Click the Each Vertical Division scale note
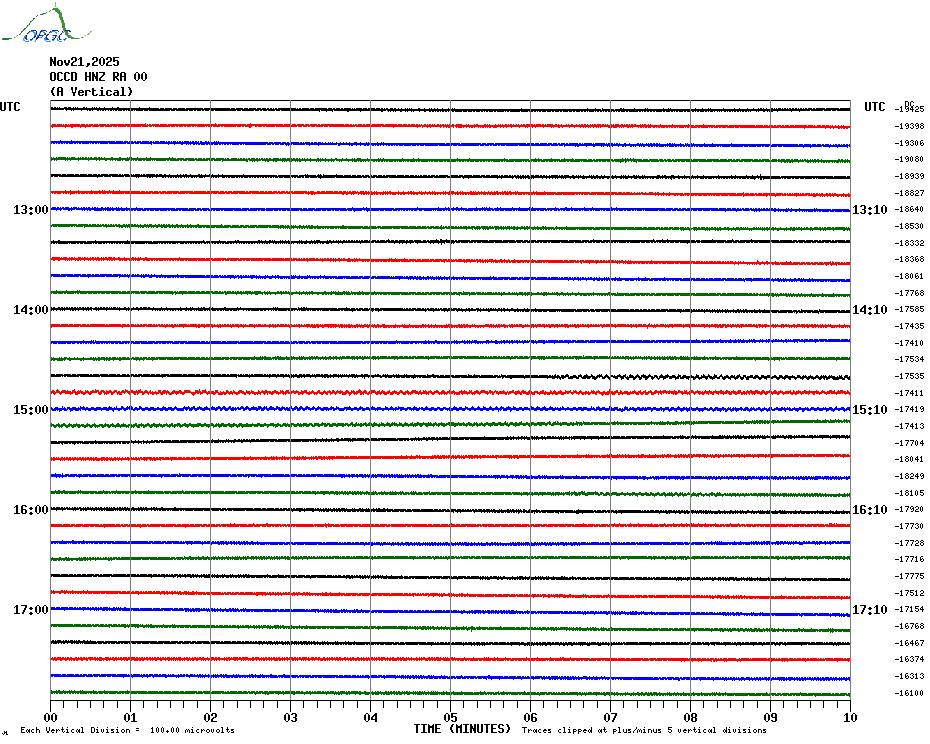Viewport: 930px width, 744px height. tap(127, 730)
